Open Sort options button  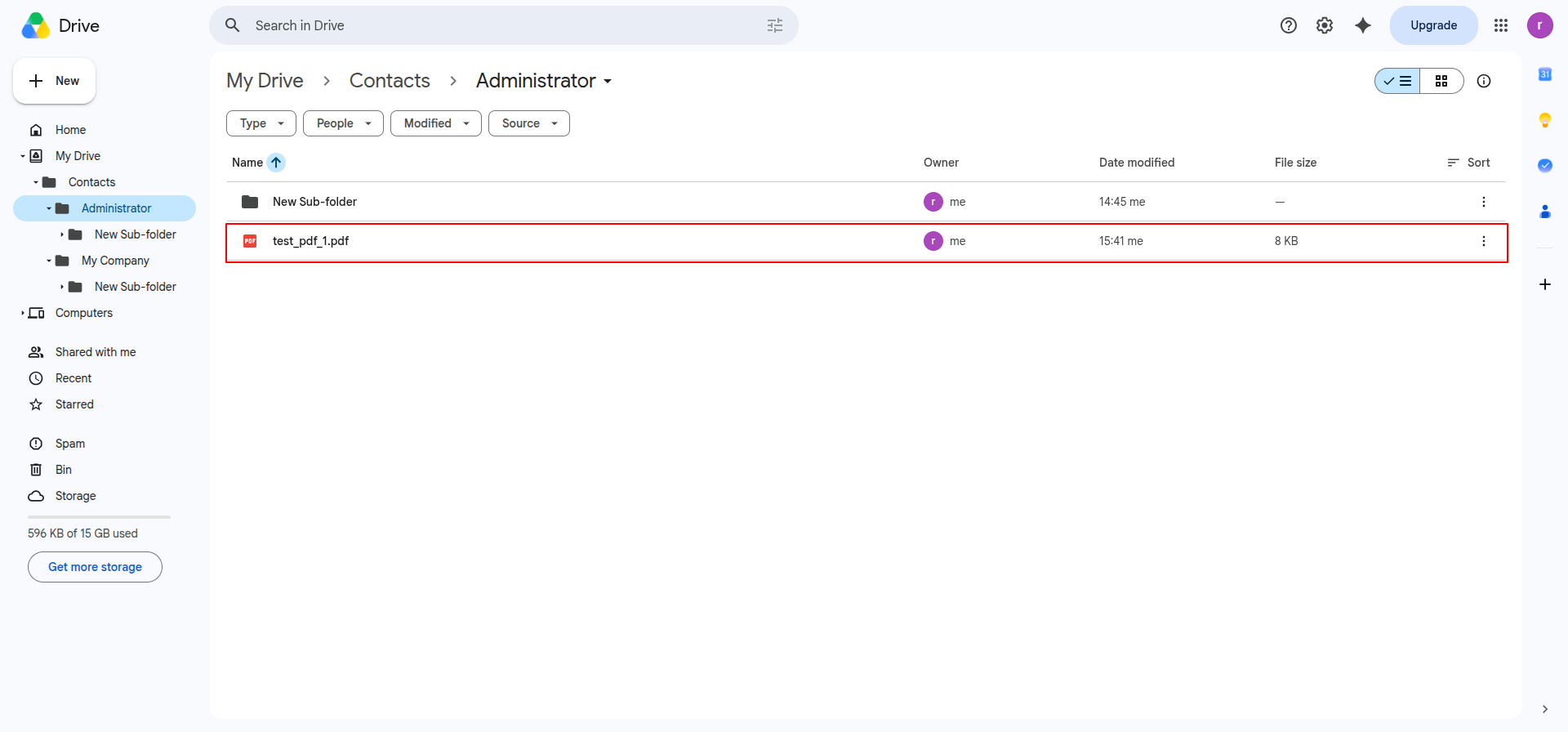click(1468, 163)
